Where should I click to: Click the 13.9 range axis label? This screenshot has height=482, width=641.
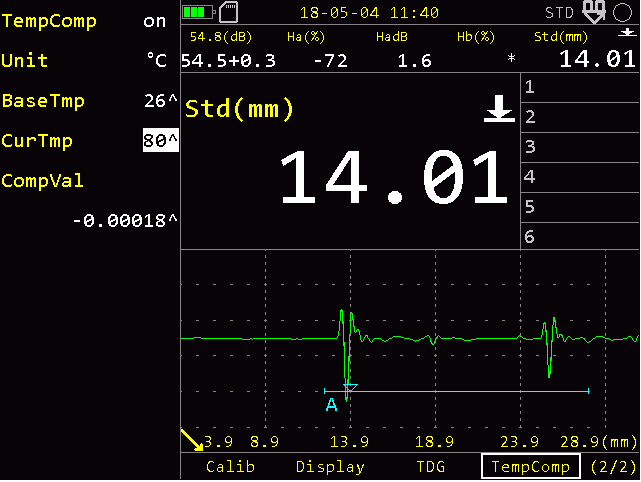350,442
